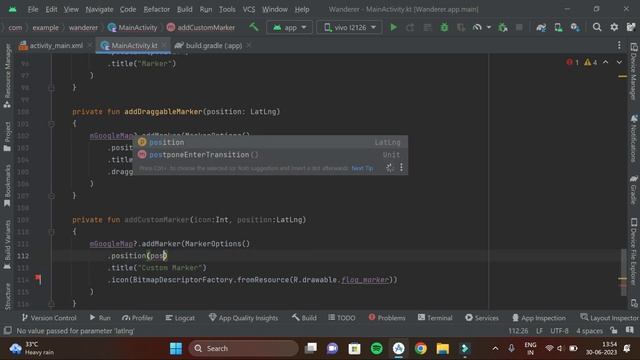Open the vivo I2126 device dropdown
Viewport: 640px width, 360px height.
tap(349, 27)
